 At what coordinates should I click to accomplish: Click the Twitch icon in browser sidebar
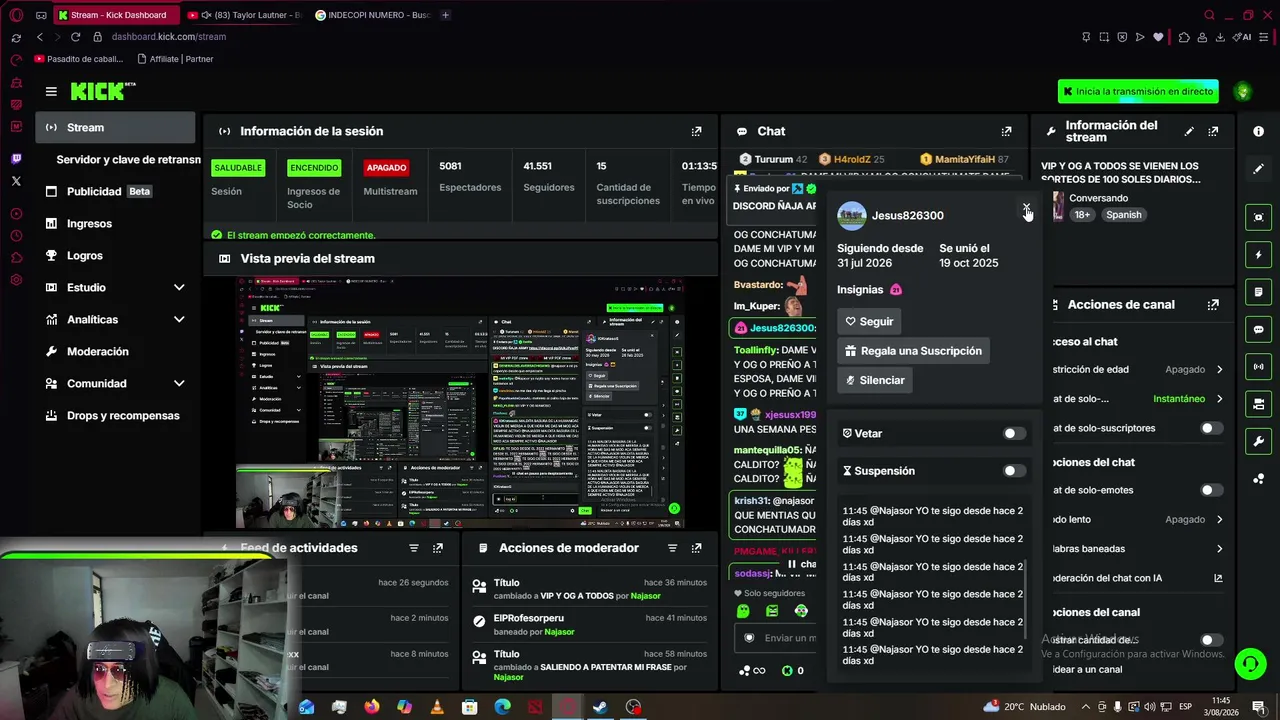16,159
